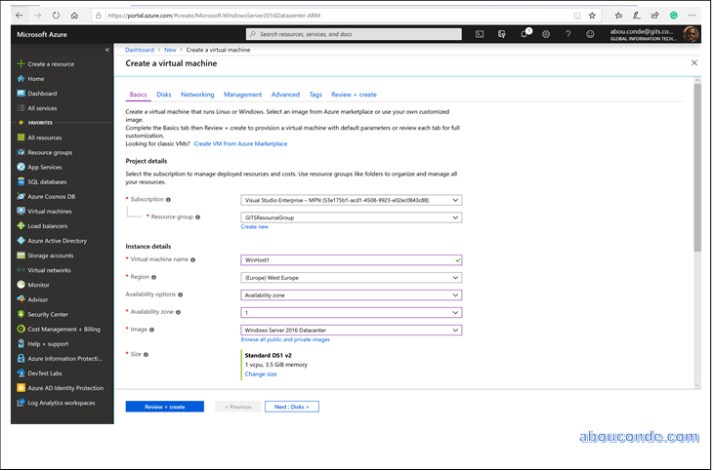Click the Change size link
714x471 pixels.
click(x=260, y=374)
